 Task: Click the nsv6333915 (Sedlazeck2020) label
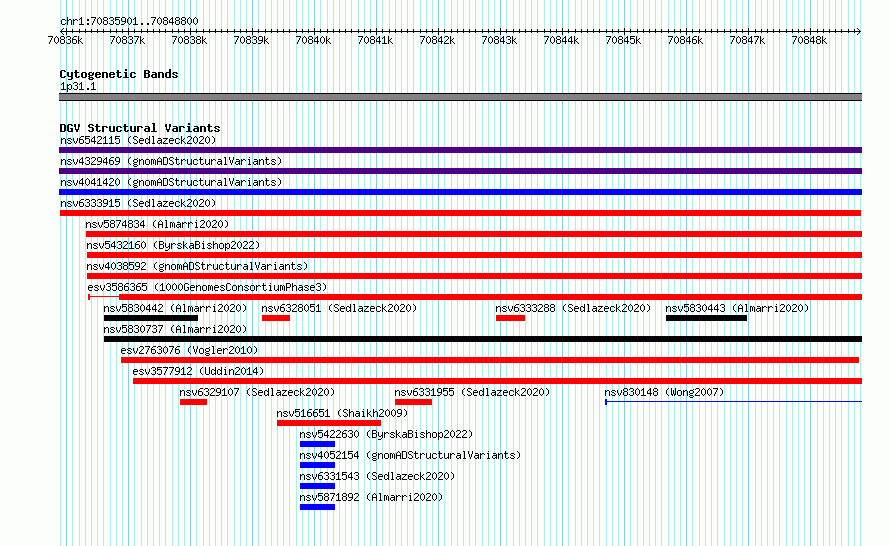[138, 203]
